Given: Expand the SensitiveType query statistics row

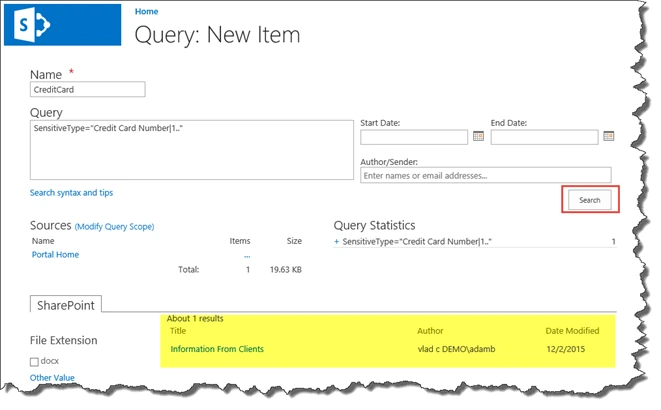Looking at the screenshot, I should [336, 241].
